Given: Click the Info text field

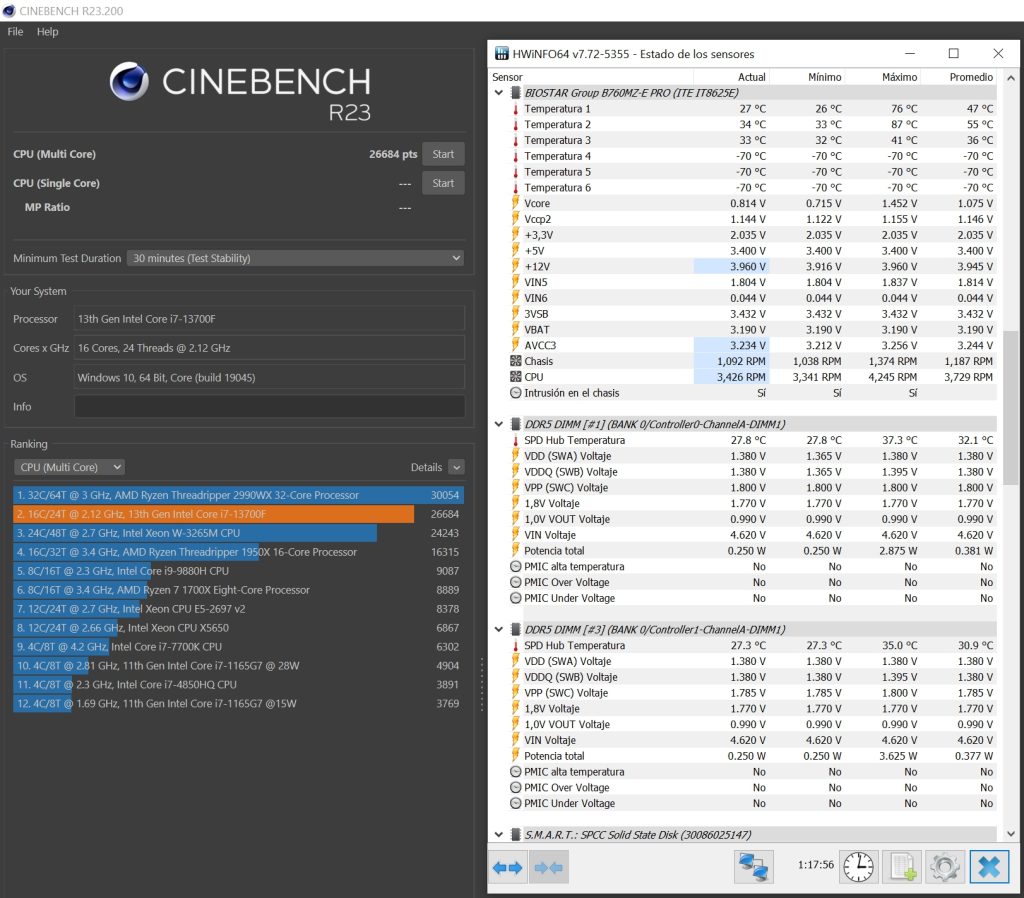Looking at the screenshot, I should (x=269, y=406).
